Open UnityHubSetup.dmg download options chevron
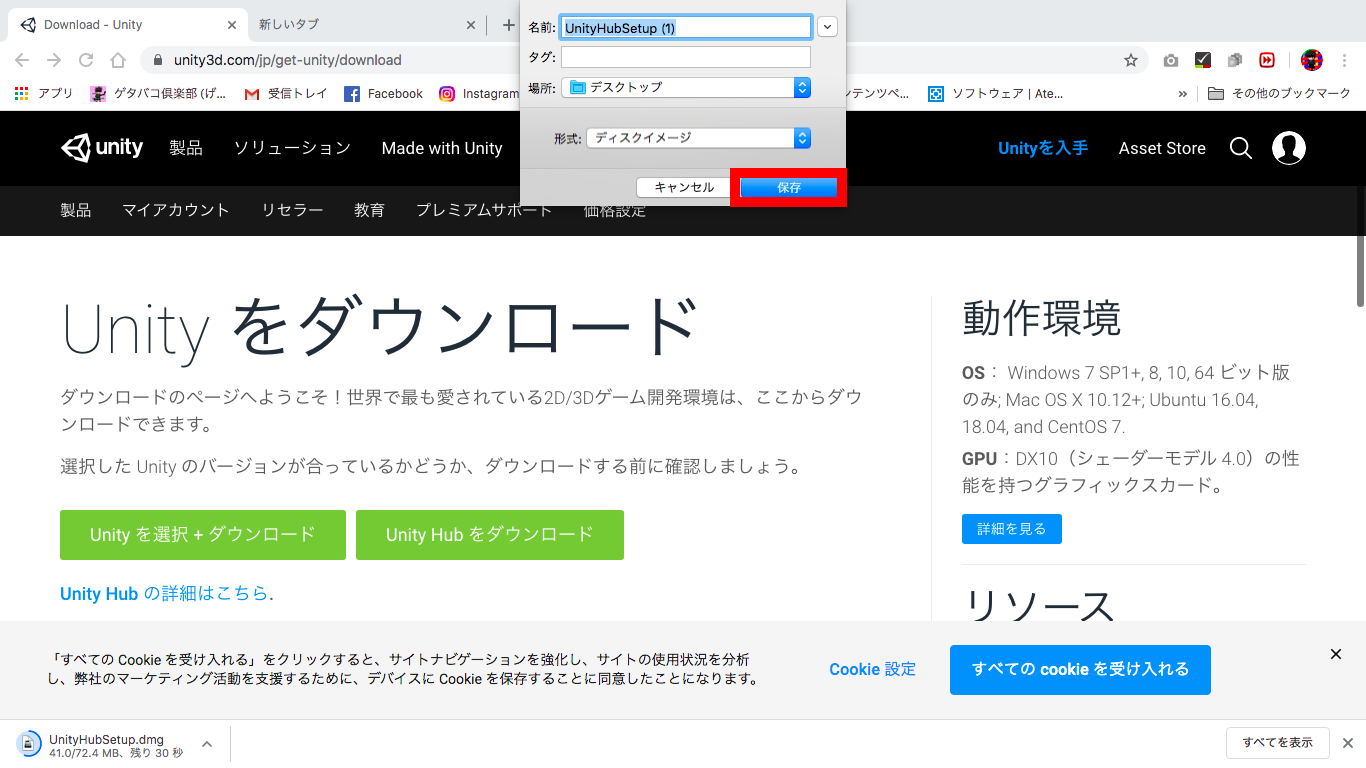The image size is (1366, 768). coord(207,744)
